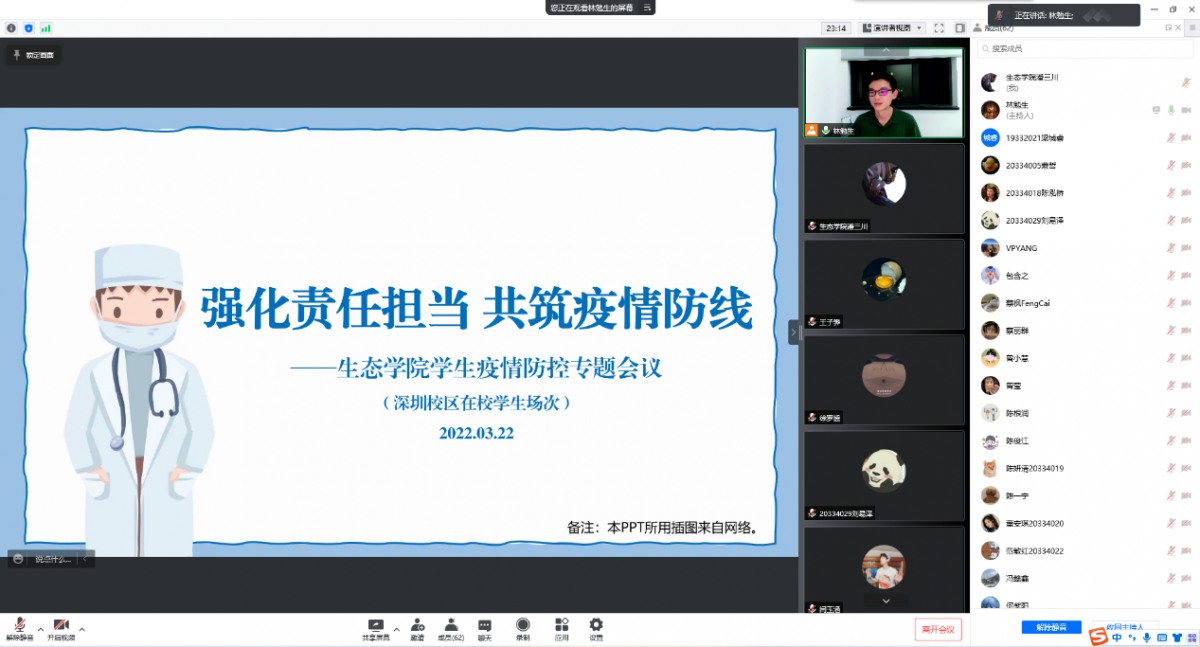Open the invite participants icon

point(417,628)
